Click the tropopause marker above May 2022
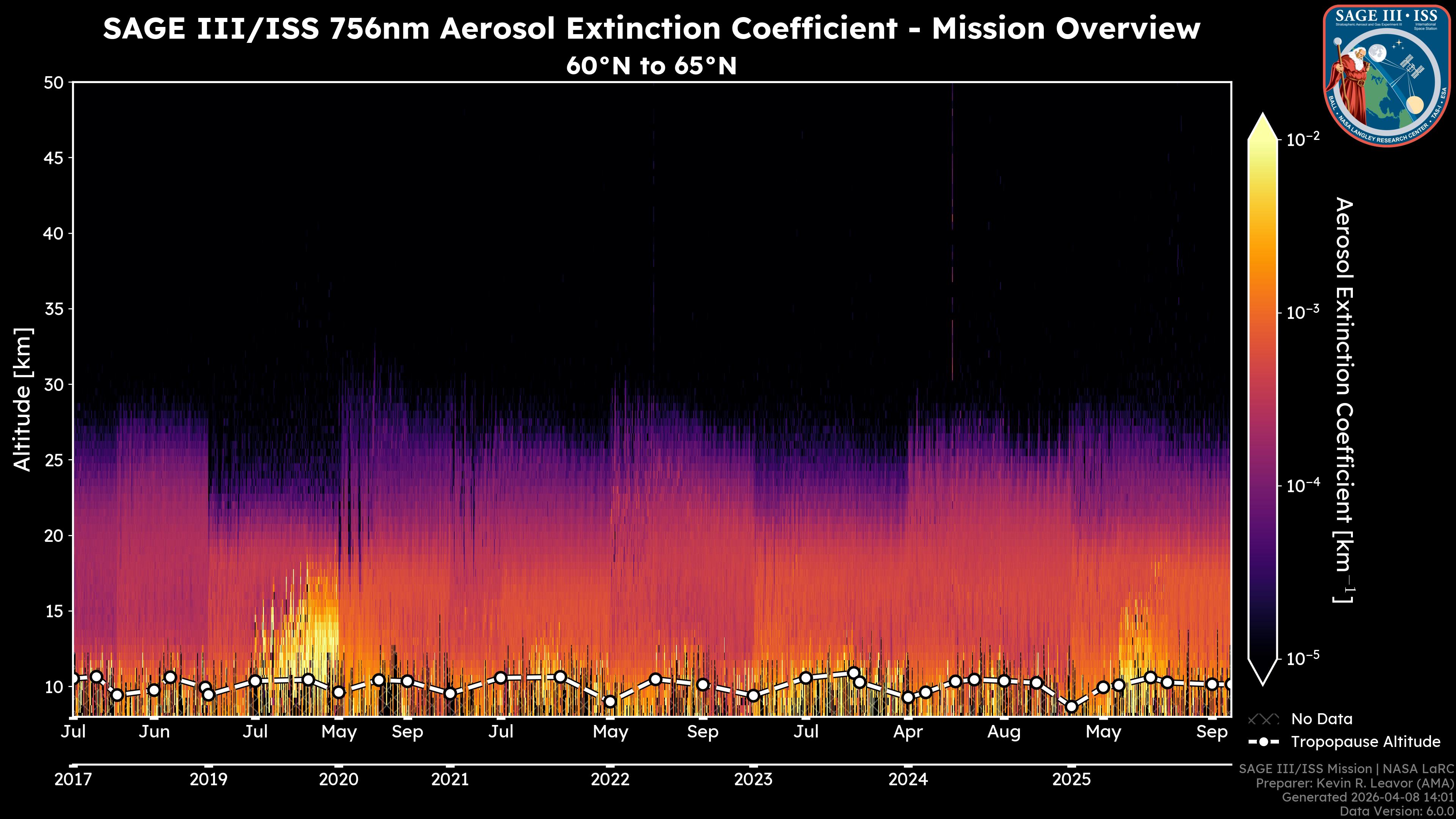The image size is (1456, 819). tap(610, 701)
